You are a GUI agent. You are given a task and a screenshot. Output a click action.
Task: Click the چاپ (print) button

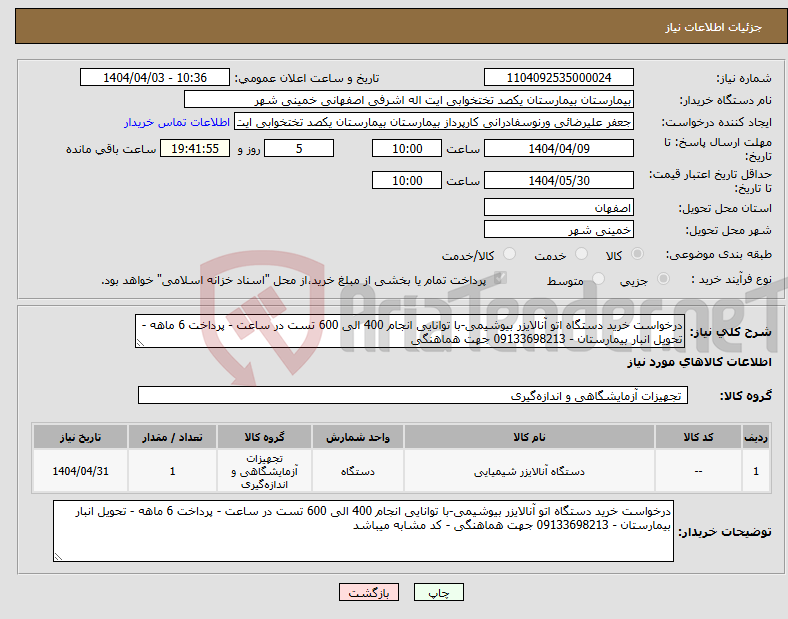pyautogui.click(x=438, y=592)
